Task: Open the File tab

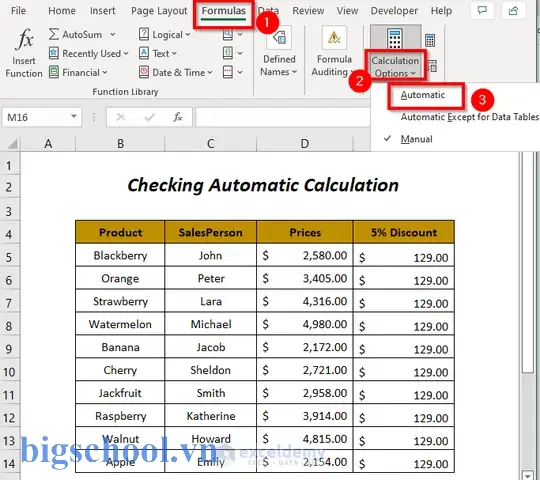Action: point(18,11)
